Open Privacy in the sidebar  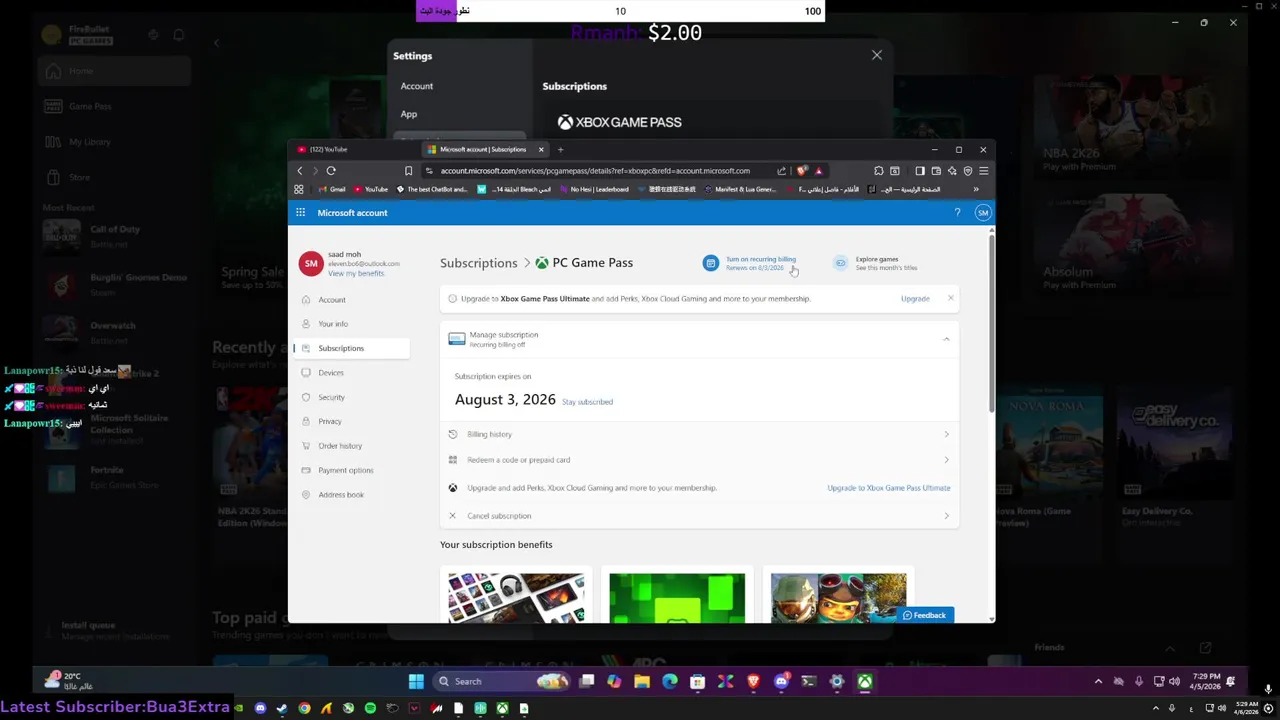coord(330,422)
